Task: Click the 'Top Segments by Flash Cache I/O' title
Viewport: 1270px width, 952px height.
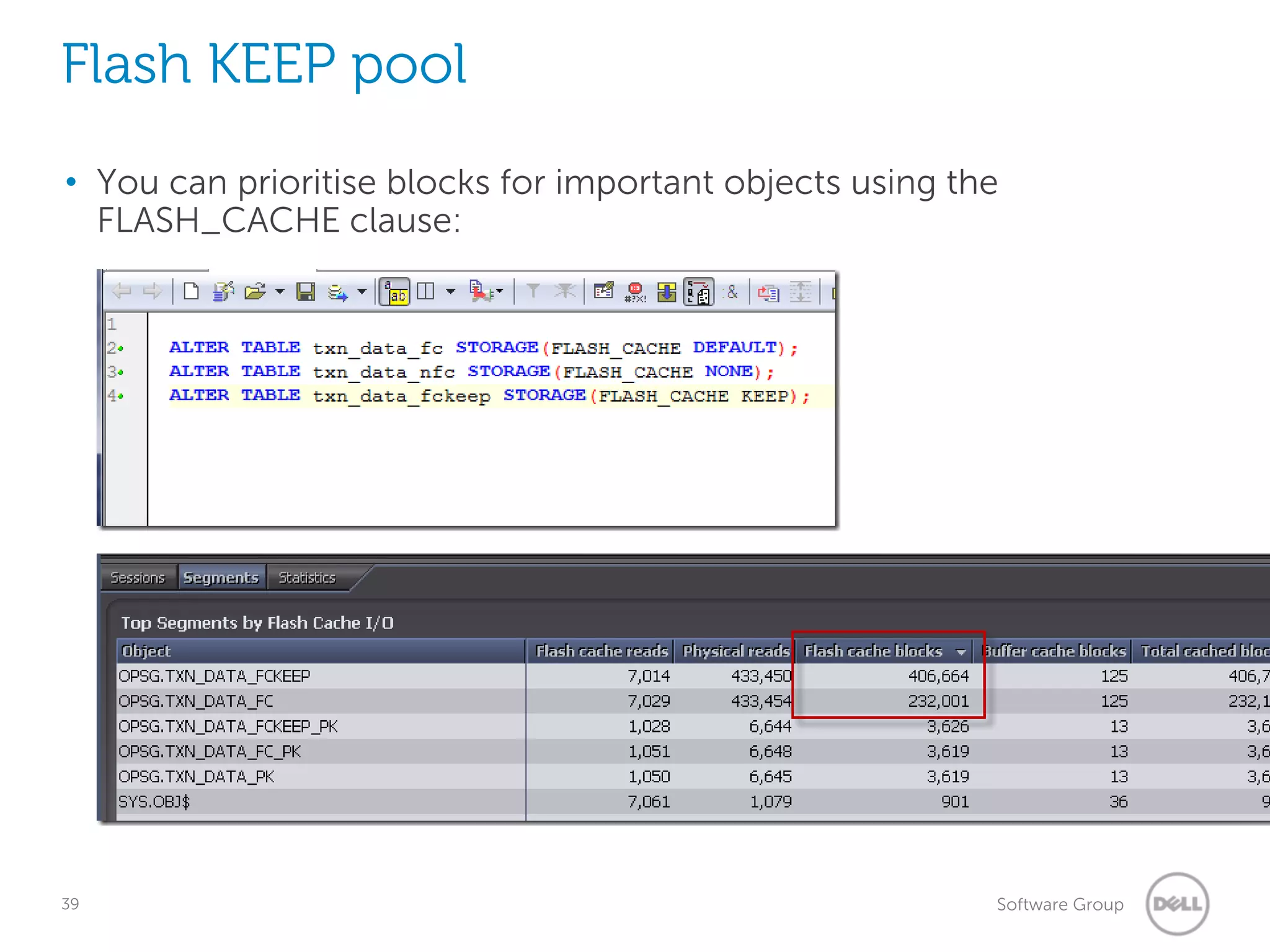Action: click(257, 623)
